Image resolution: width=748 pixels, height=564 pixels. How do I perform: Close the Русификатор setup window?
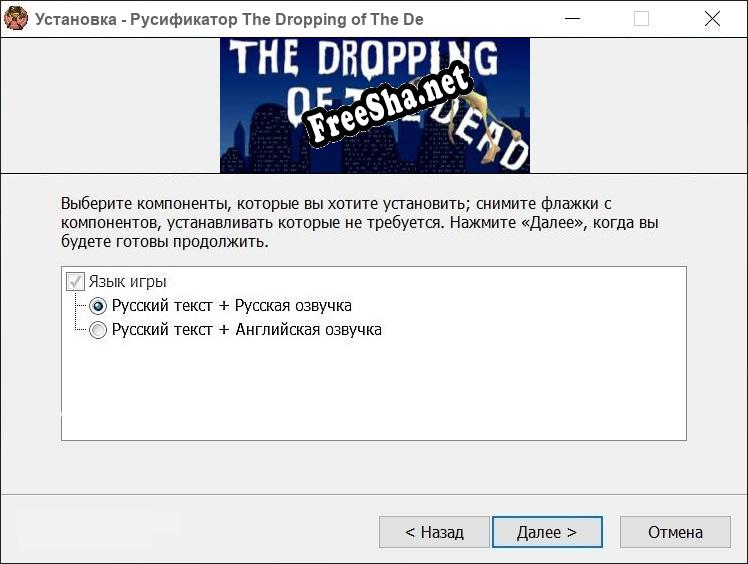coord(712,19)
